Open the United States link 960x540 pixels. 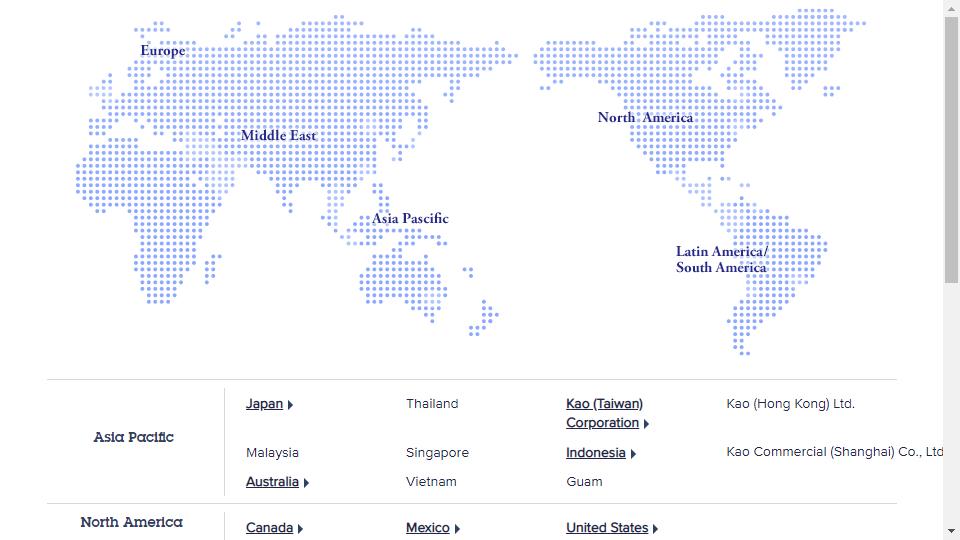point(606,528)
